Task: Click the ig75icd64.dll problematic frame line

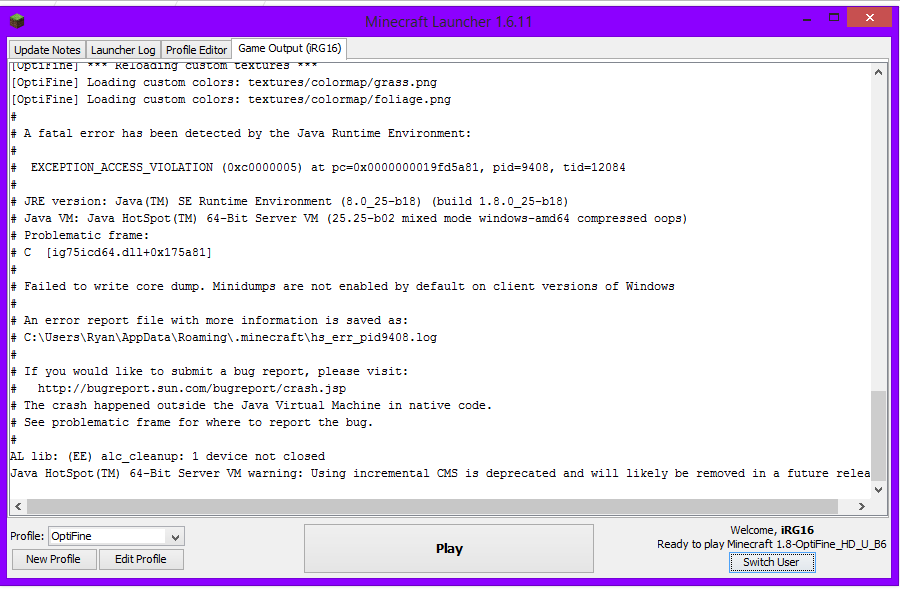Action: click(111, 253)
